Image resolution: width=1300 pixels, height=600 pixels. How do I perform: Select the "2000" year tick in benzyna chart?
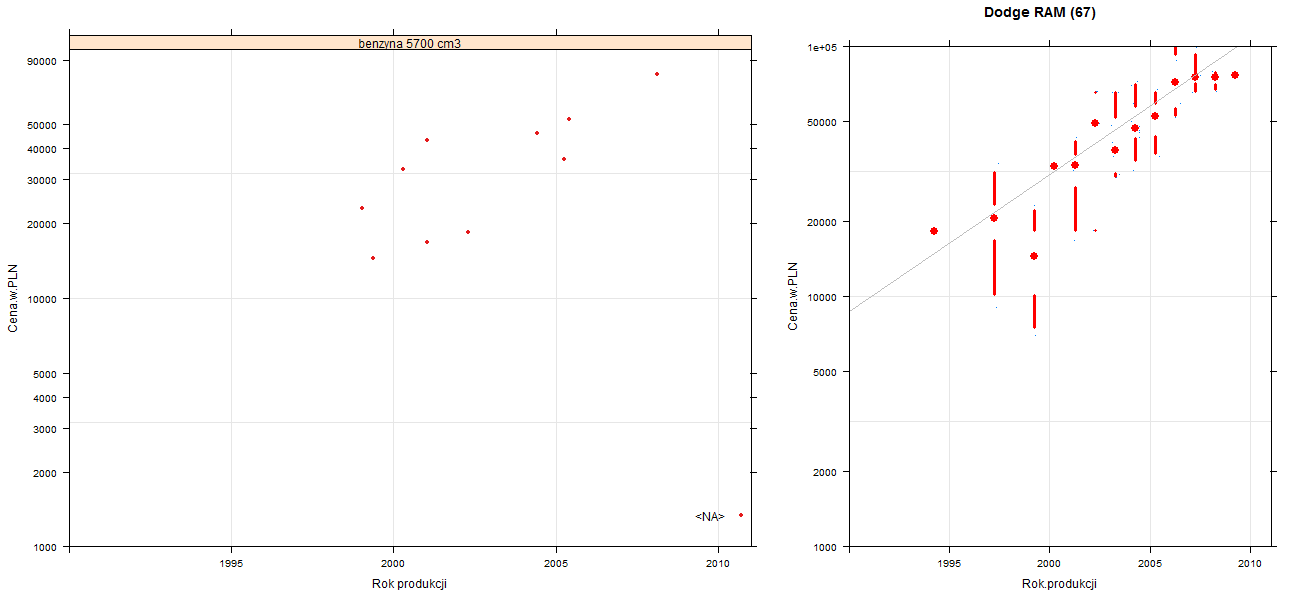tap(393, 564)
